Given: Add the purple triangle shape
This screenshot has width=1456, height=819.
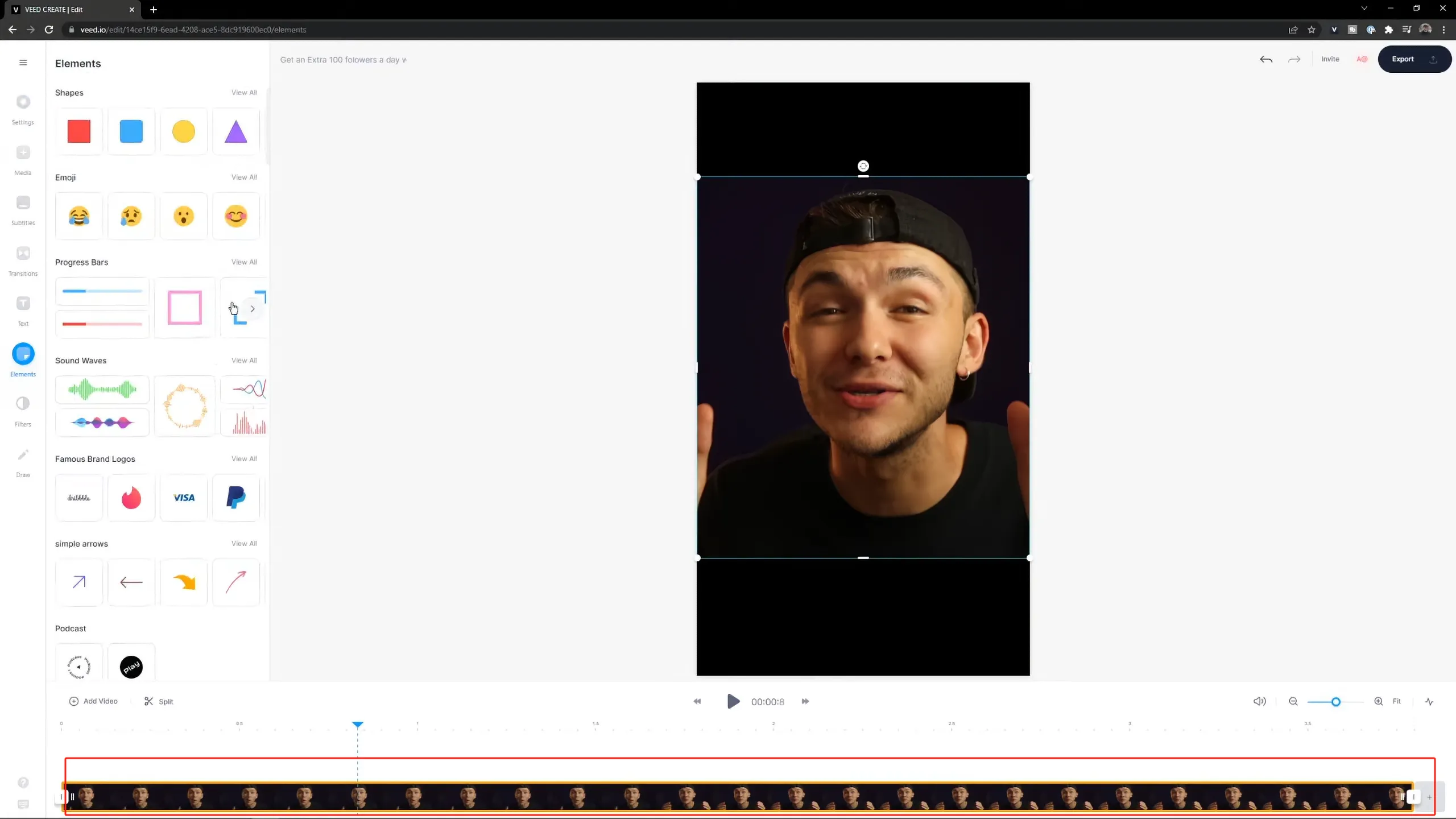Looking at the screenshot, I should click(236, 131).
